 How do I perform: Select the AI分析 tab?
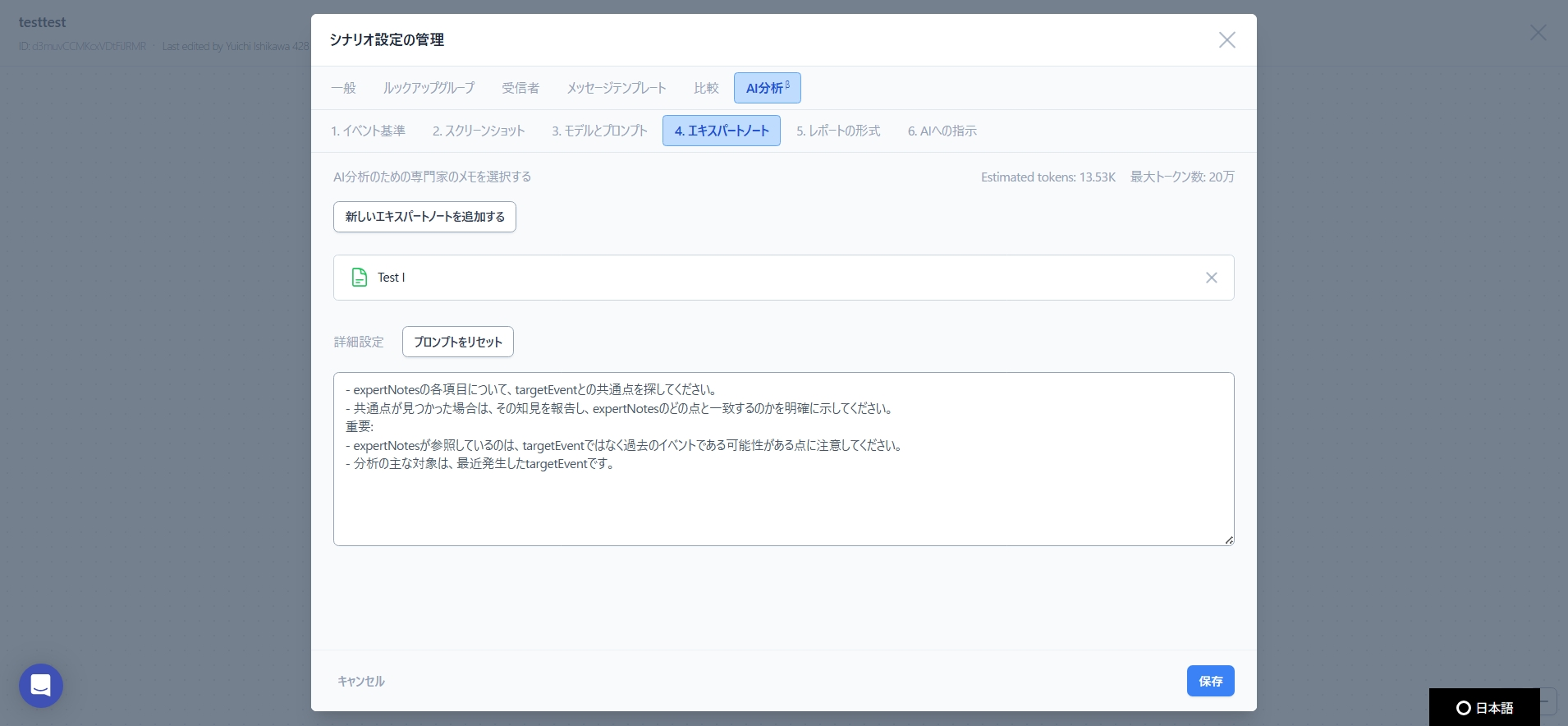coord(767,88)
